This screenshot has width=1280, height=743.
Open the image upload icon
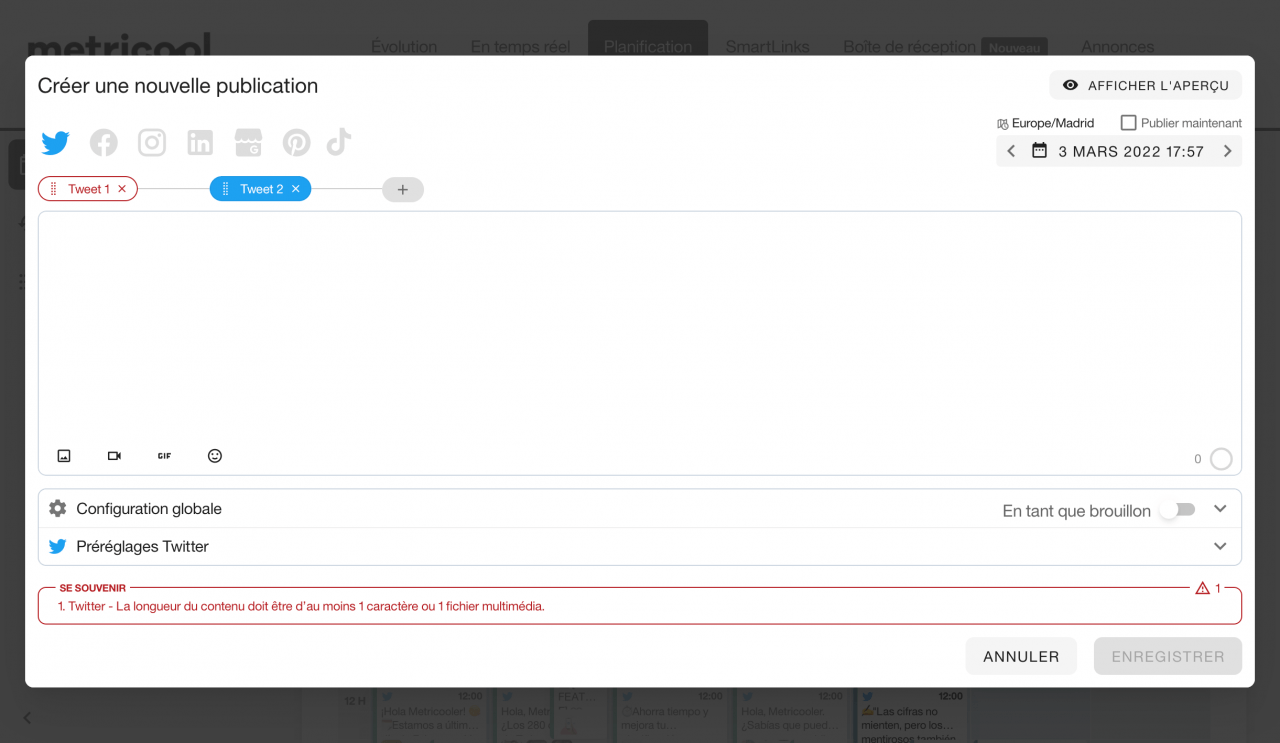[x=64, y=455]
